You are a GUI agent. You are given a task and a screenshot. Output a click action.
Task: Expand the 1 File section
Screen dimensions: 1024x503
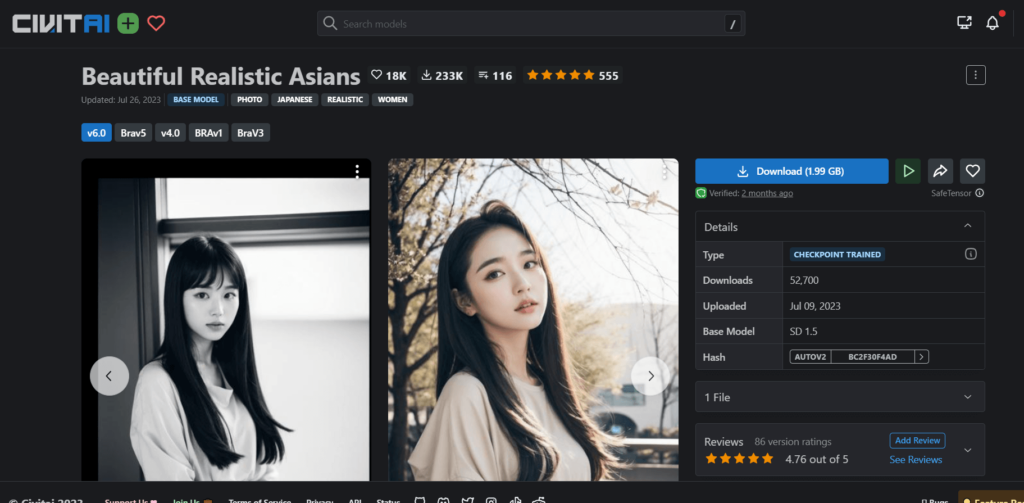click(967, 397)
